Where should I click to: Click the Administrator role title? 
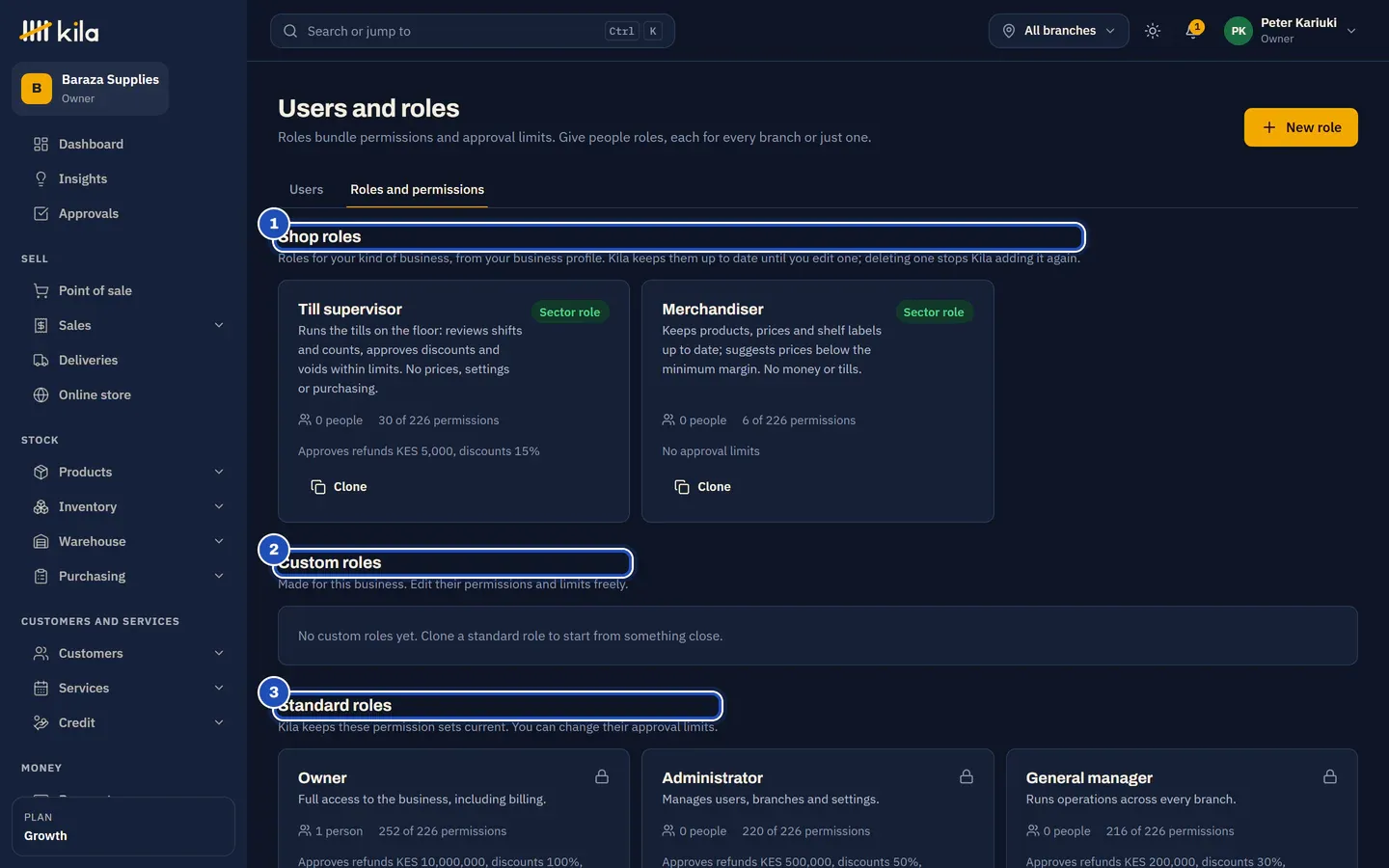pos(712,777)
